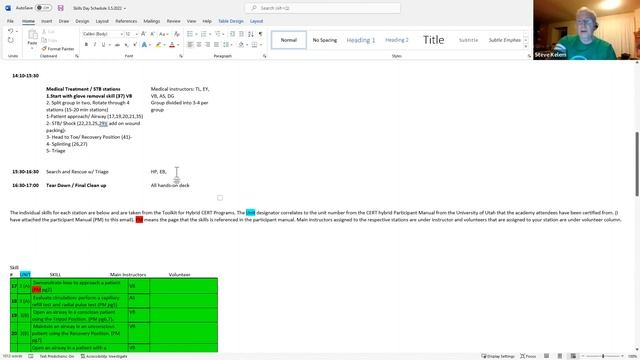Screen dimensions: 640x360
Task: Click the yellow text highlight color button
Action: pyautogui.click(x=158, y=44)
